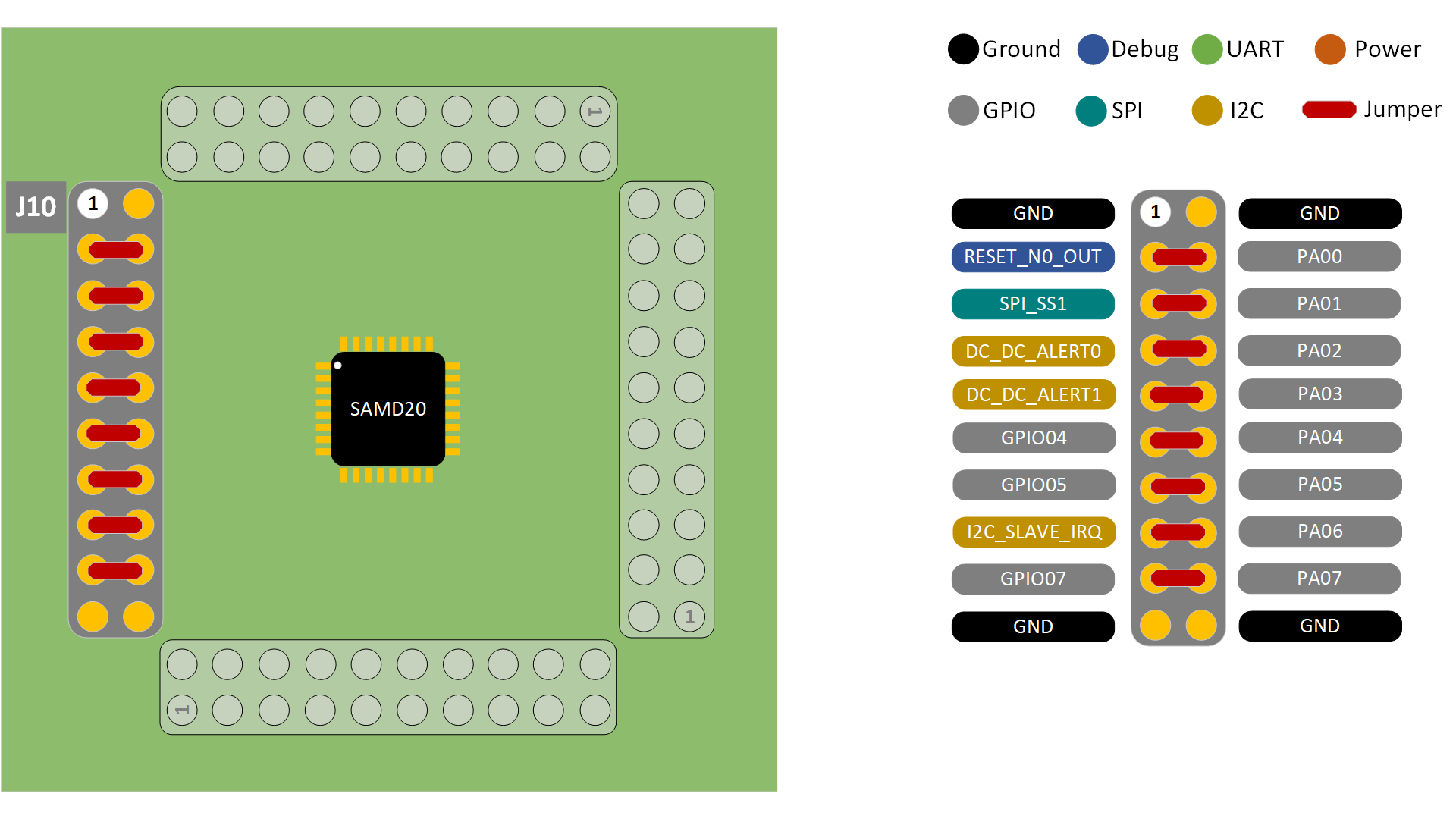1456x819 pixels.
Task: Toggle the topmost jumper on the J10 header
Action: coord(115,248)
